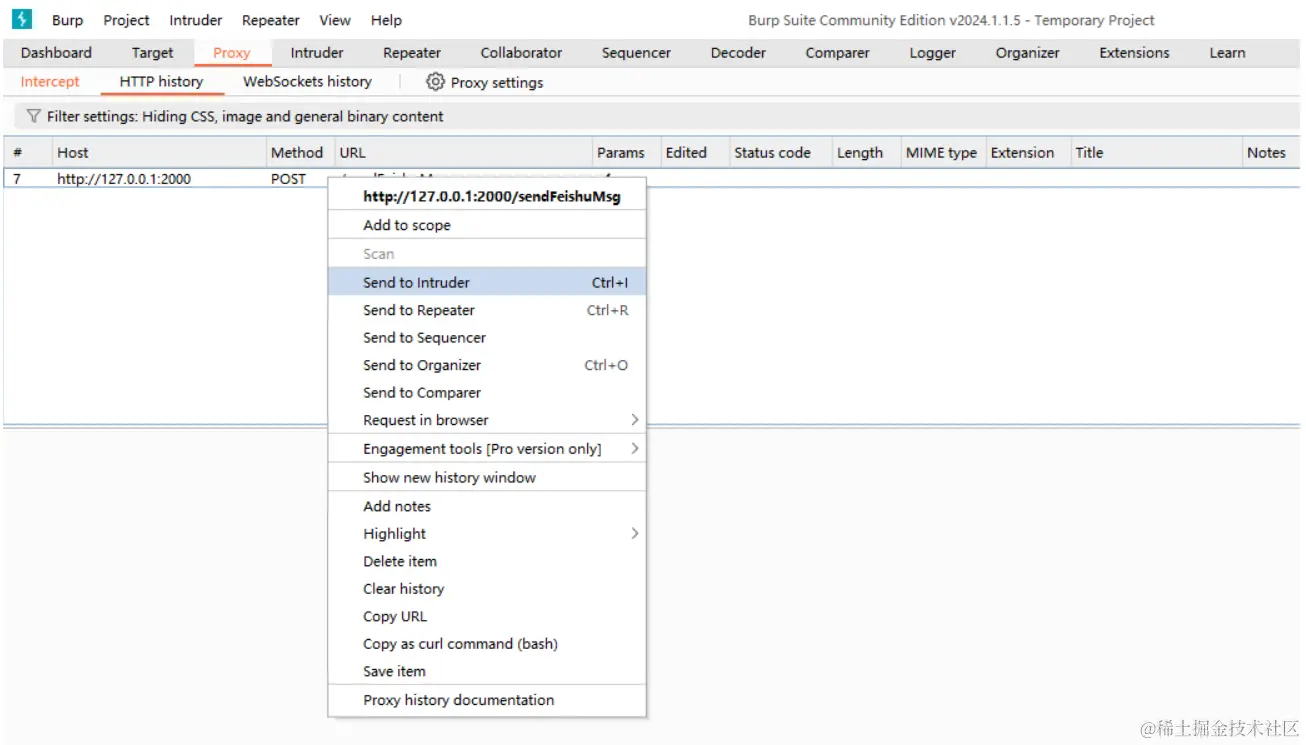Screen dimensions: 1306x745
Task: Choose Save item from the context menu
Action: tap(487, 671)
